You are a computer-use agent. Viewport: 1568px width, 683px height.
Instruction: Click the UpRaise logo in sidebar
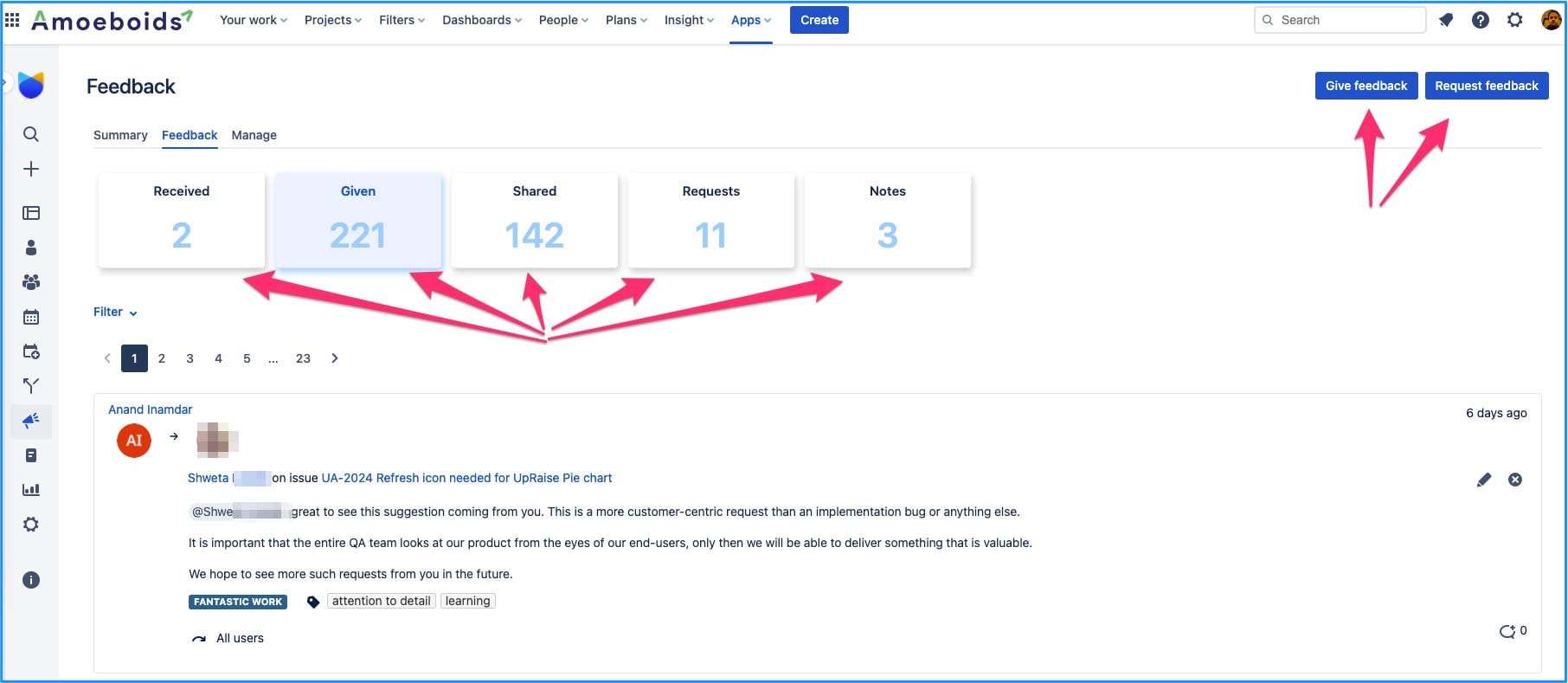pos(31,85)
